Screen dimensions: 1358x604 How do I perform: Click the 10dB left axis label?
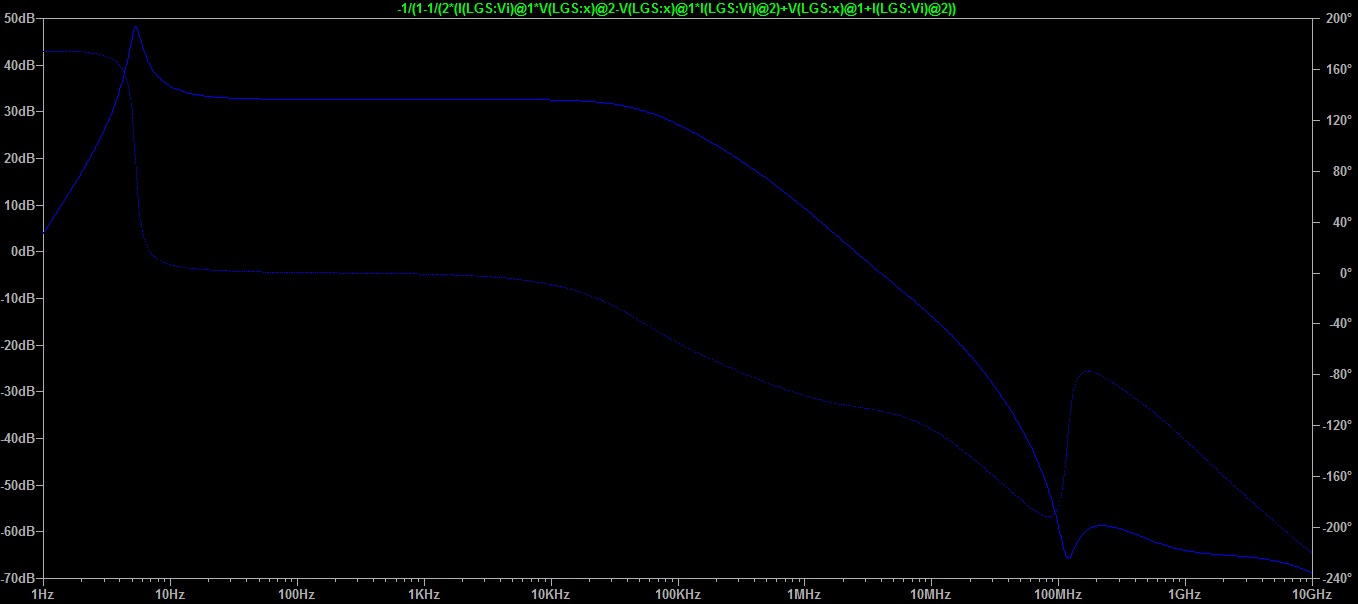click(x=20, y=205)
